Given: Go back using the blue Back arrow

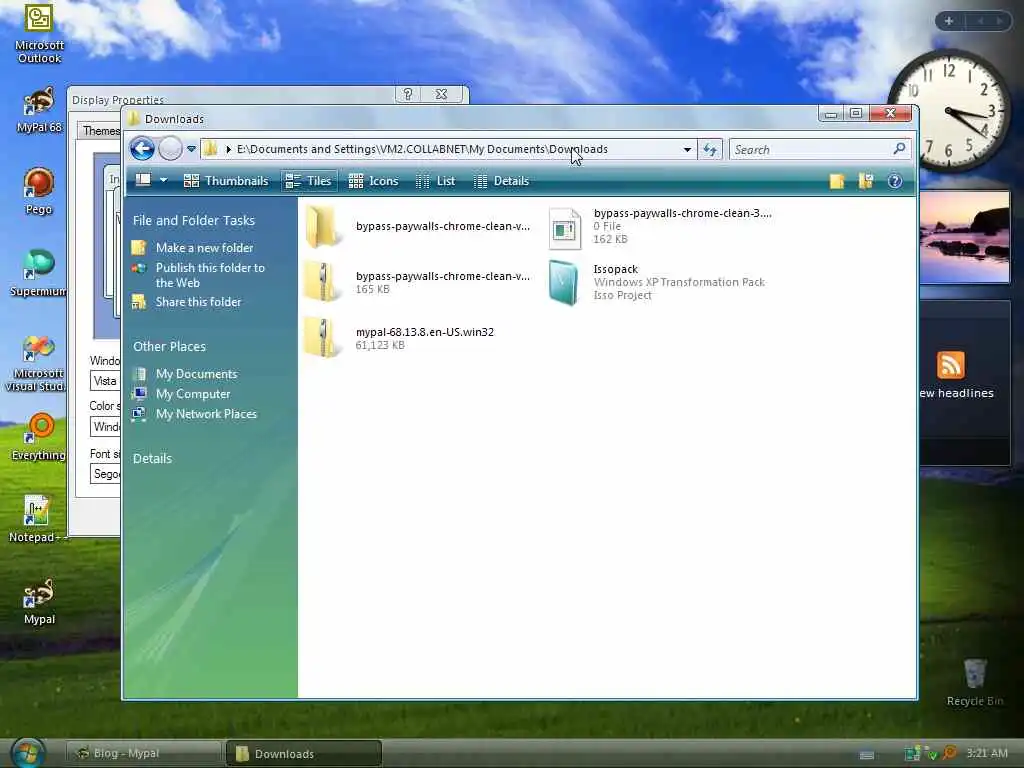Looking at the screenshot, I should [x=142, y=149].
